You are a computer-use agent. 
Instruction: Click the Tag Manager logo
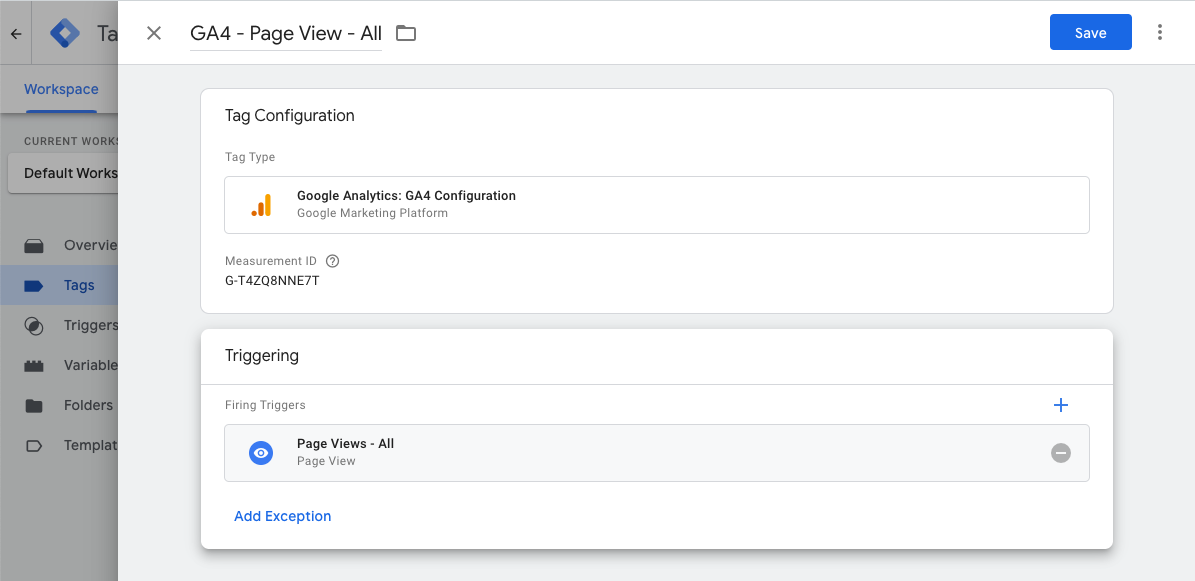point(63,32)
